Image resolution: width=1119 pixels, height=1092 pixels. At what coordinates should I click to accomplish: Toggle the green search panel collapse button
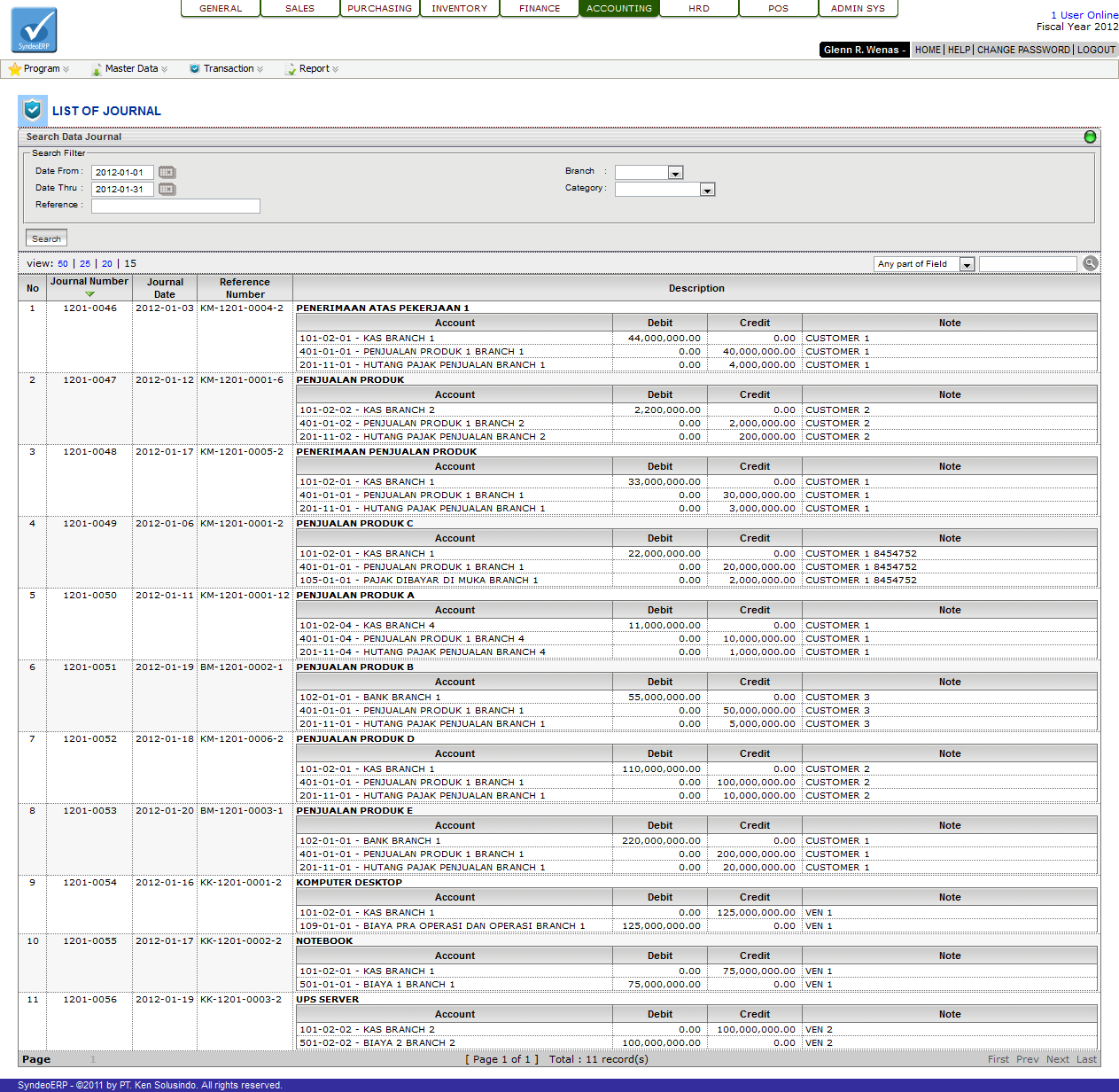[x=1090, y=136]
